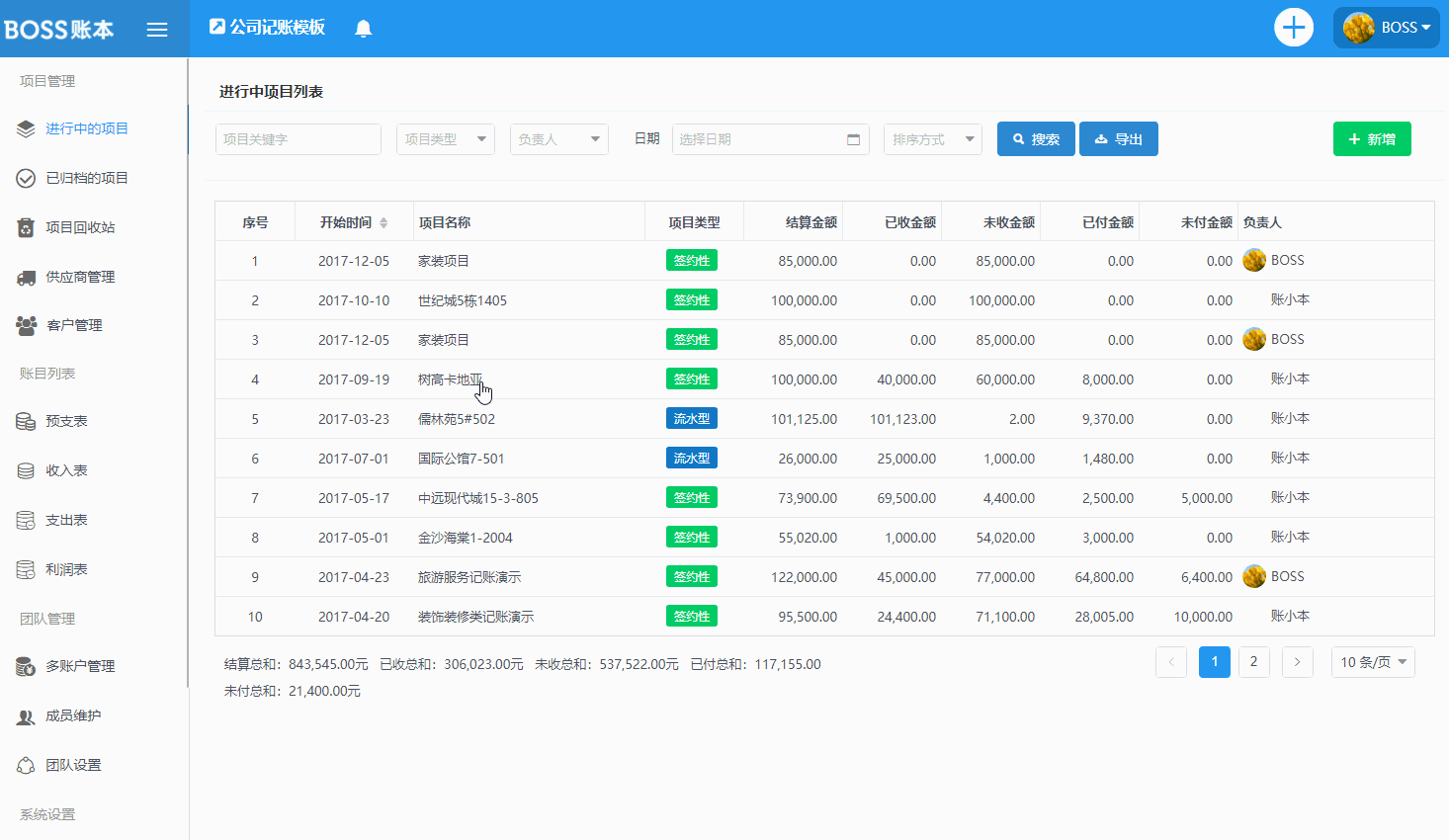The image size is (1449, 840).
Task: Click the white plus circle icon
Action: coord(1293,28)
